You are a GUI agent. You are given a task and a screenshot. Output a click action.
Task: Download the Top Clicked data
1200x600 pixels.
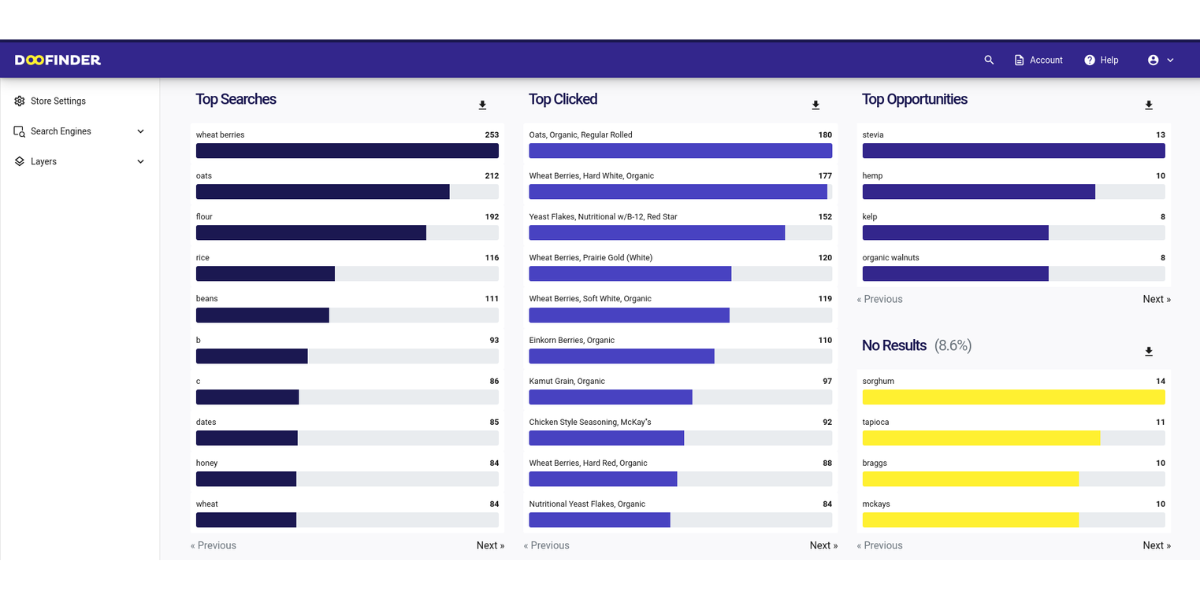click(815, 104)
